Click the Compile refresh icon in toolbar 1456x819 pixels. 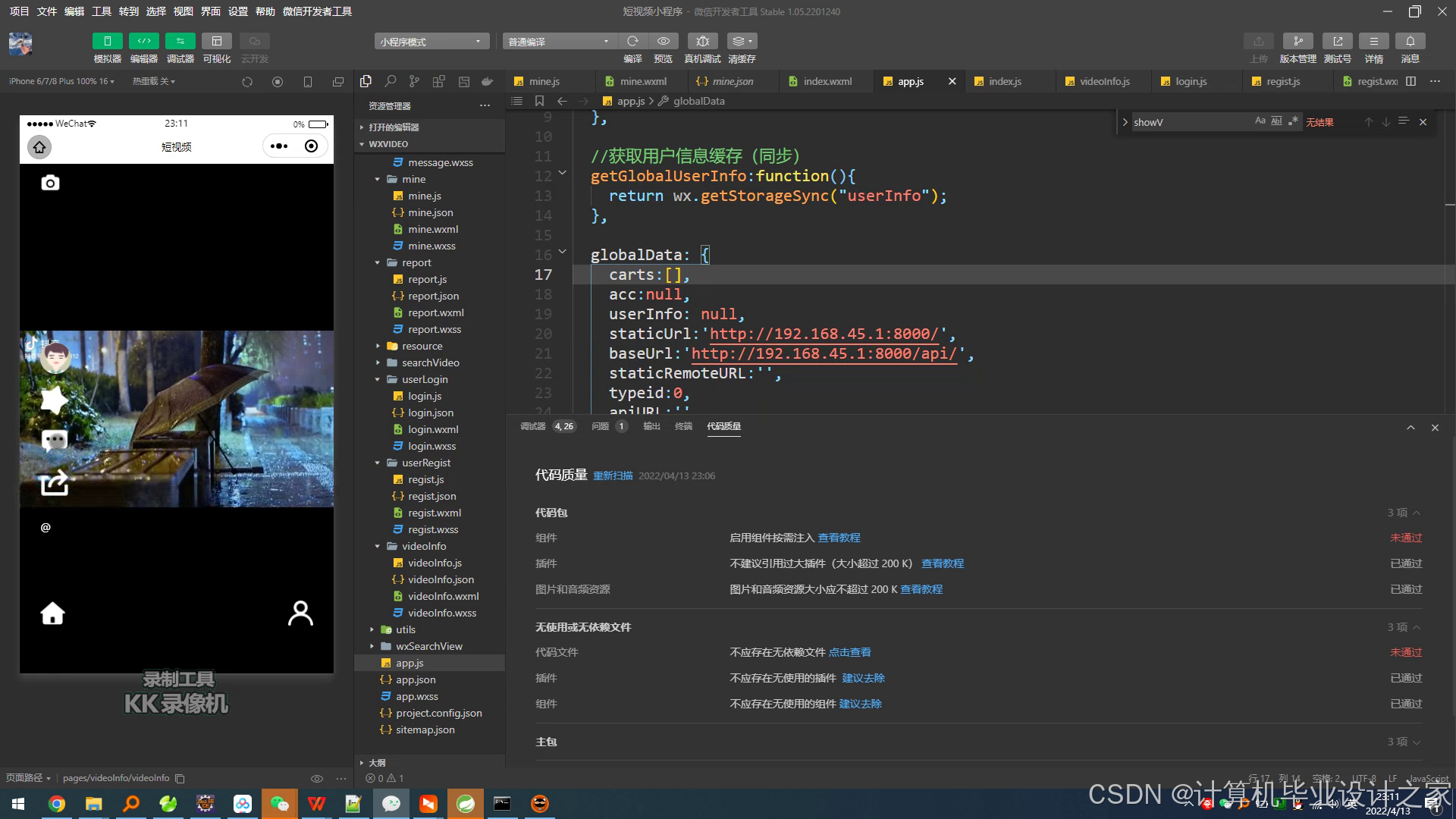click(x=632, y=41)
